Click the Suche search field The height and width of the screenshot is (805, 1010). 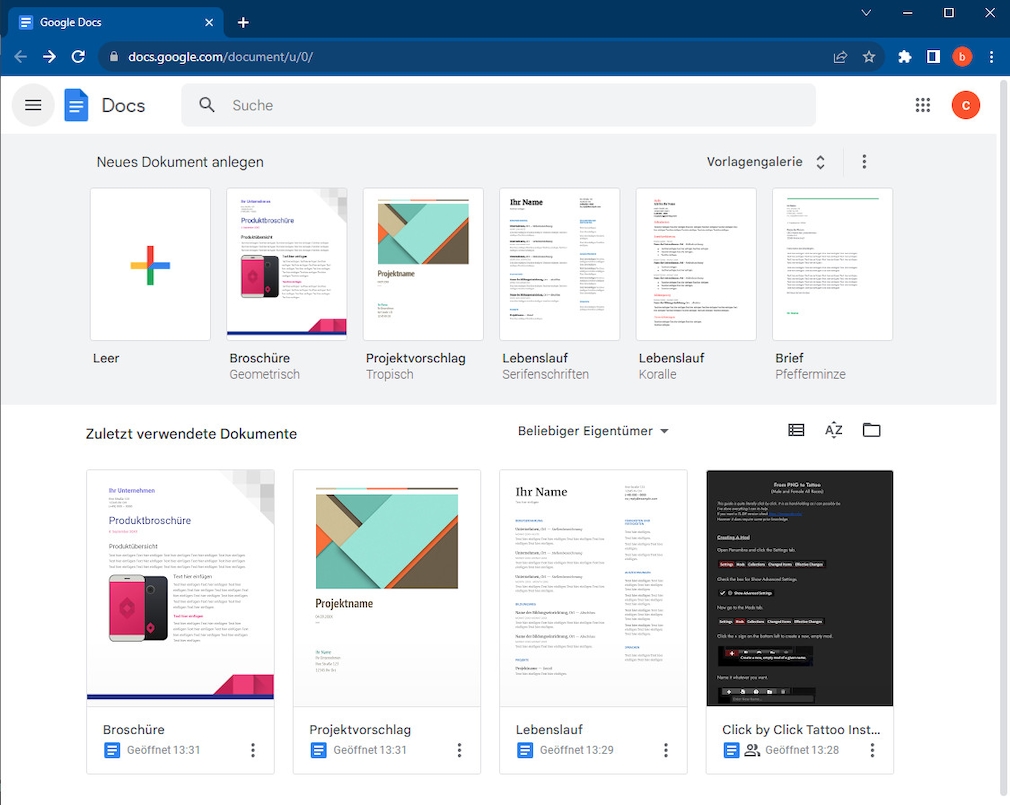pos(500,105)
